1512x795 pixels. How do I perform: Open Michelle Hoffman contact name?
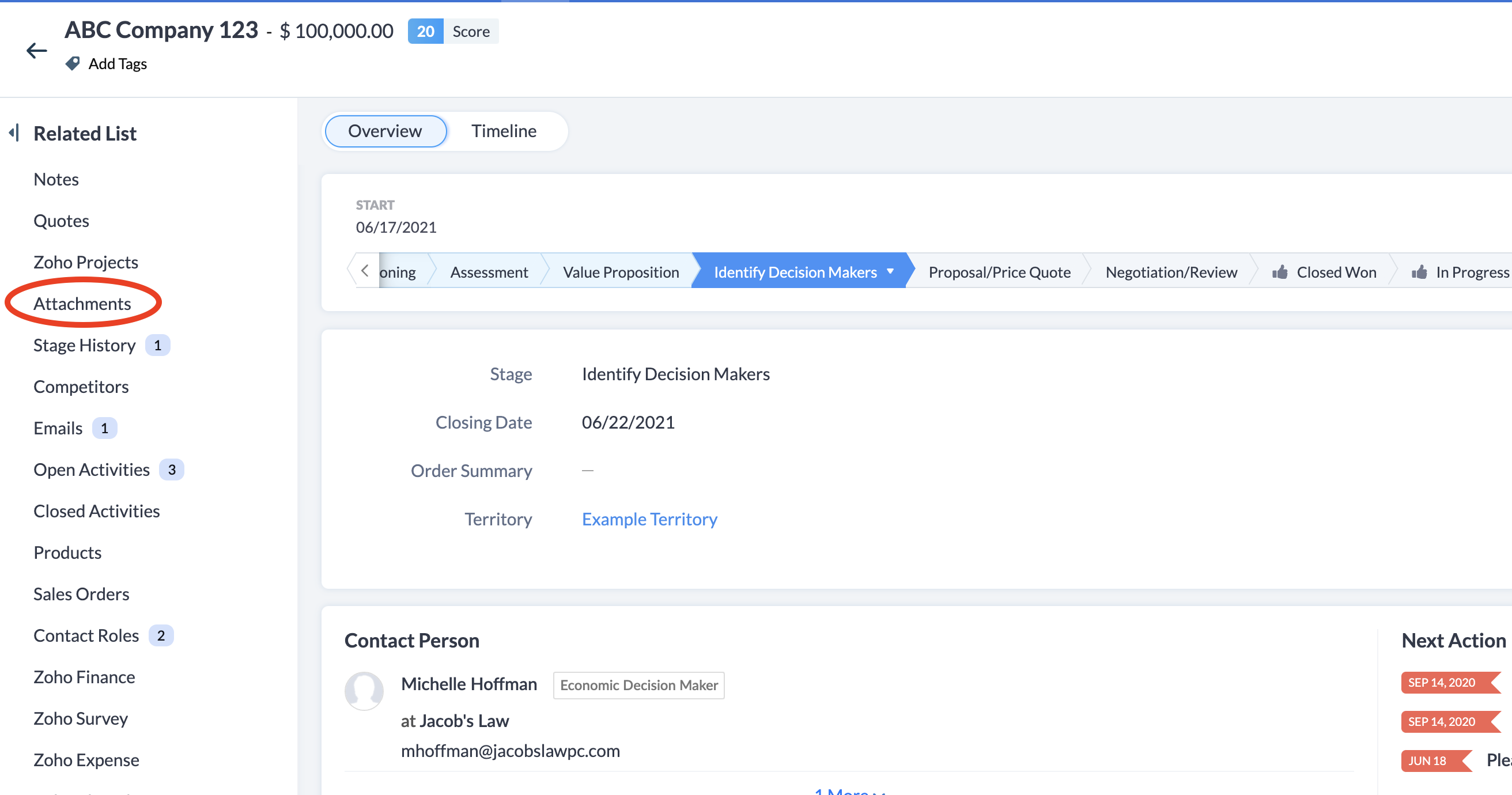point(469,684)
